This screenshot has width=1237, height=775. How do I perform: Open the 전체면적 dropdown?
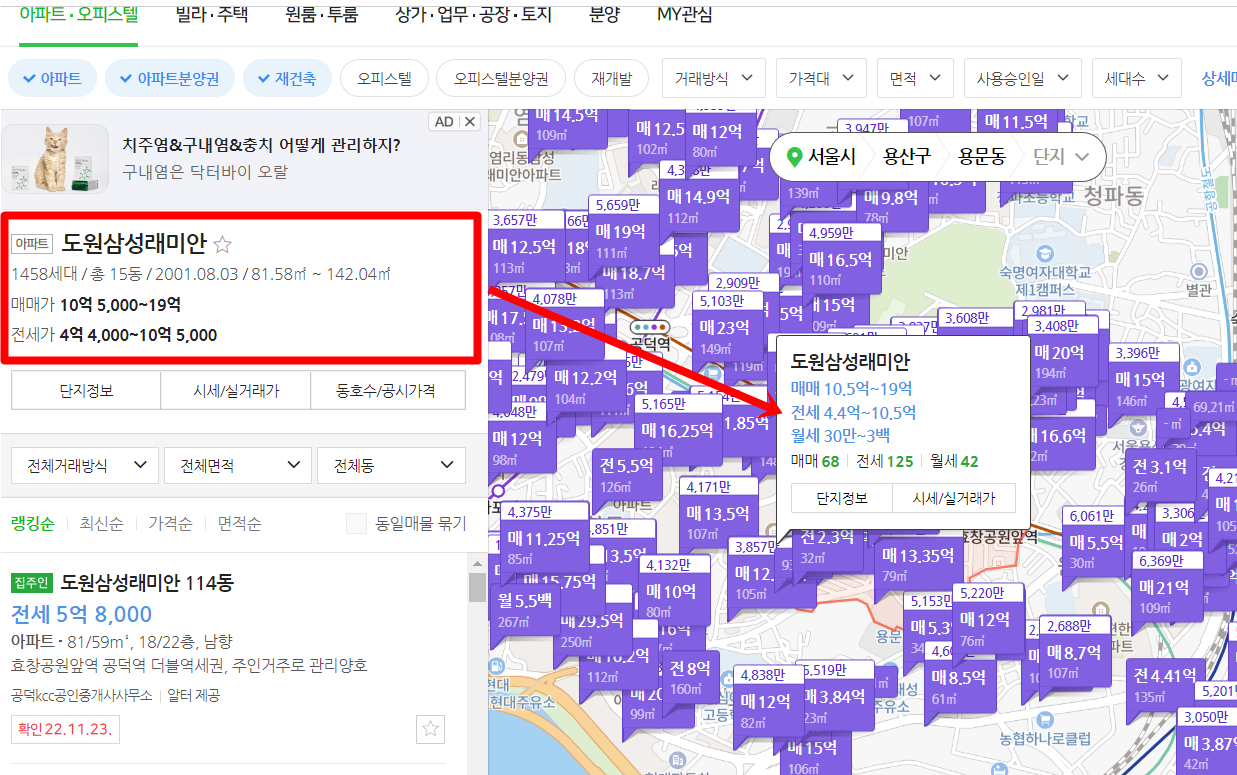click(236, 465)
